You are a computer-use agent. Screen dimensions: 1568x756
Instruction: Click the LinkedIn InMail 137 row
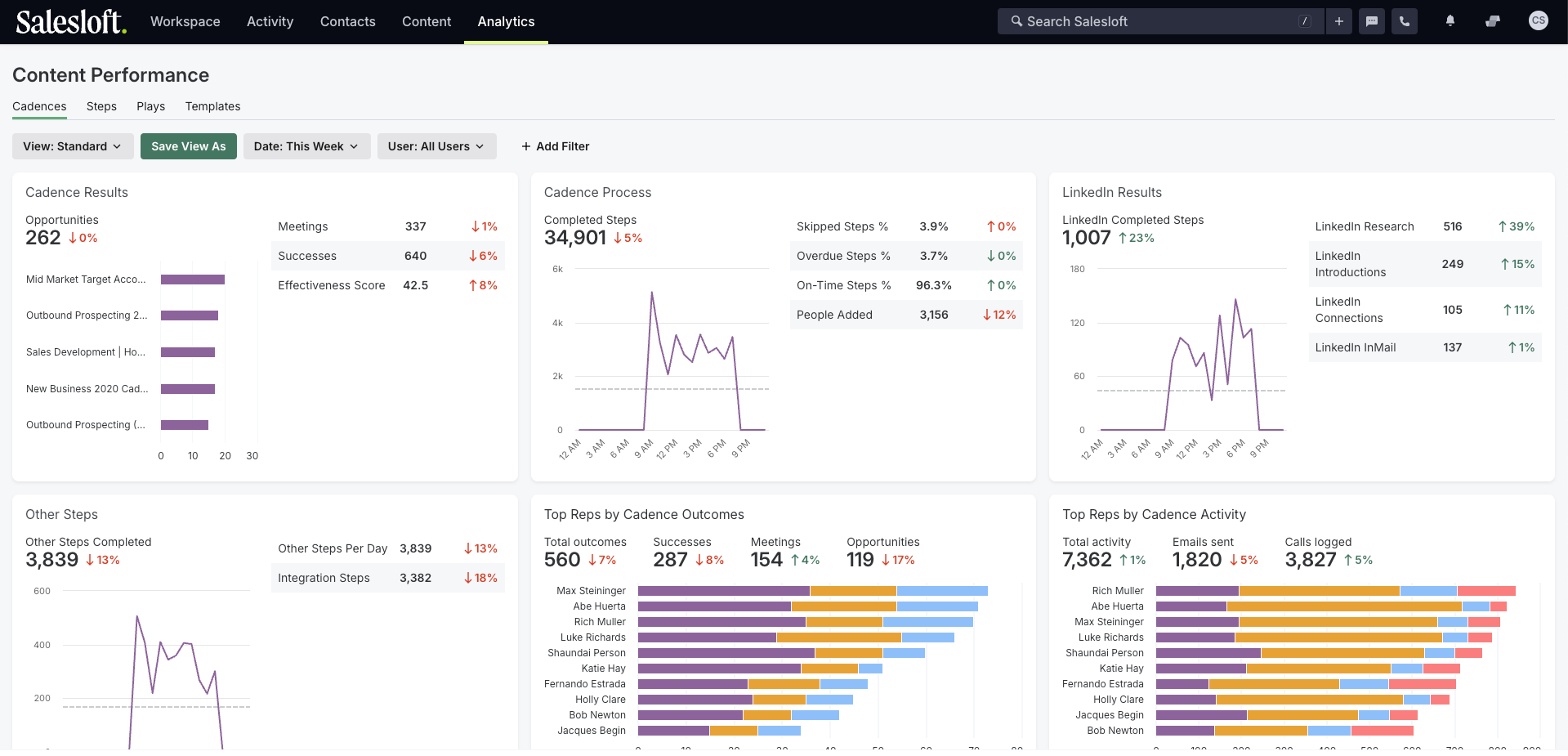[1425, 347]
